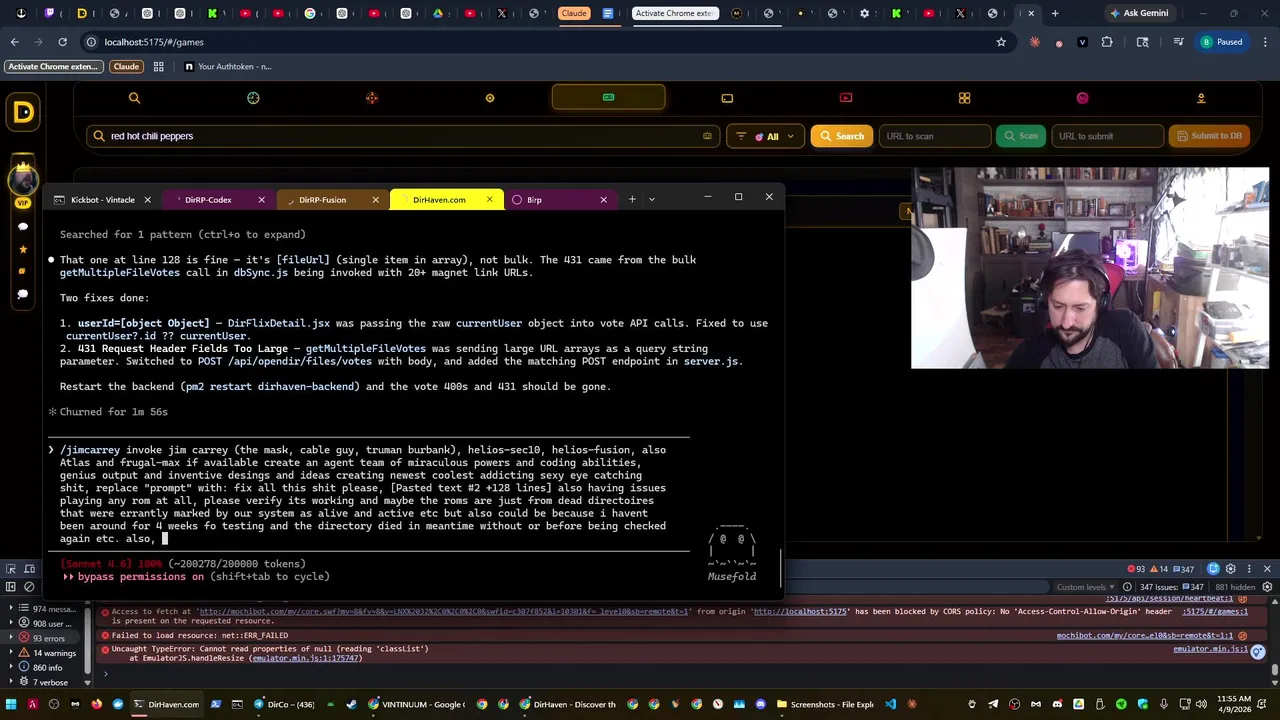
Task: Open terminal new-tab dropdown chevron
Action: click(652, 199)
